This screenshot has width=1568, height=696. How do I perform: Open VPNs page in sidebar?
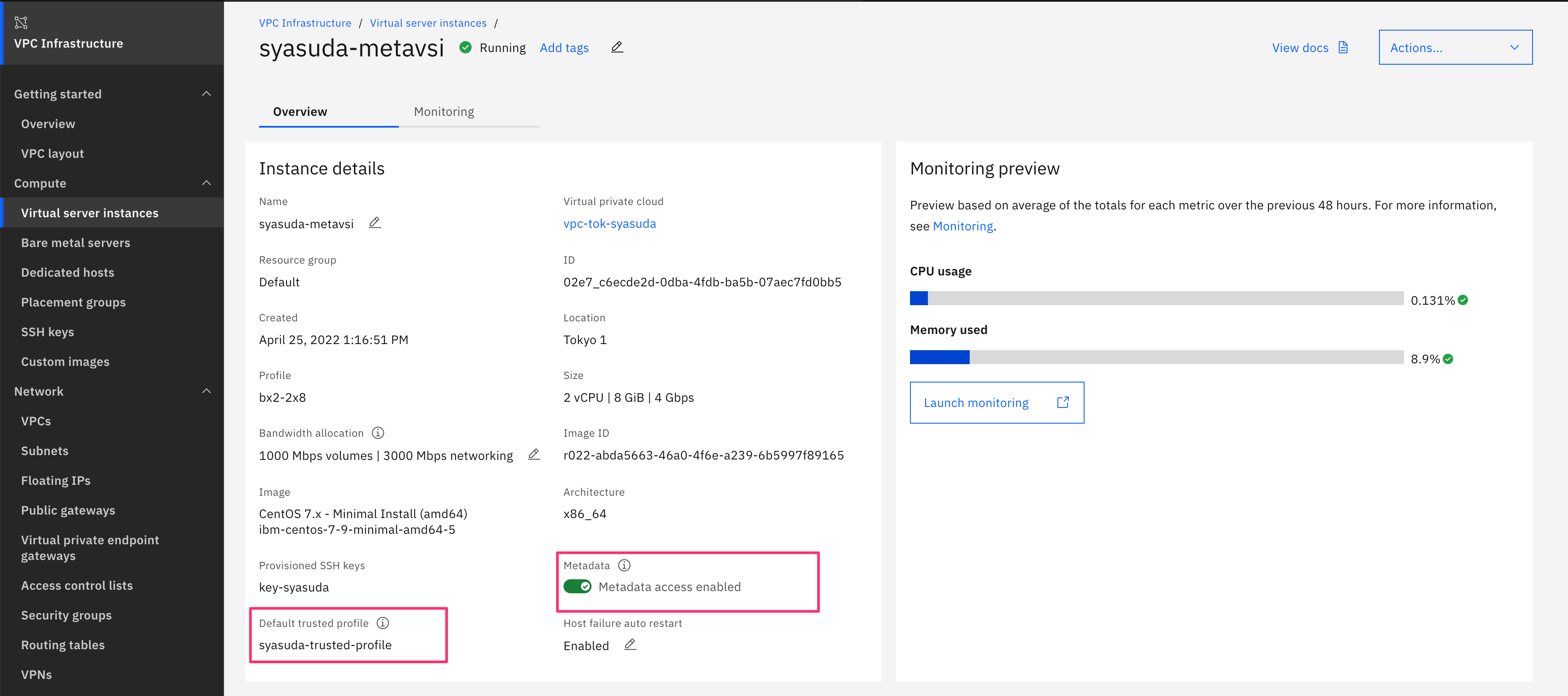[36, 675]
